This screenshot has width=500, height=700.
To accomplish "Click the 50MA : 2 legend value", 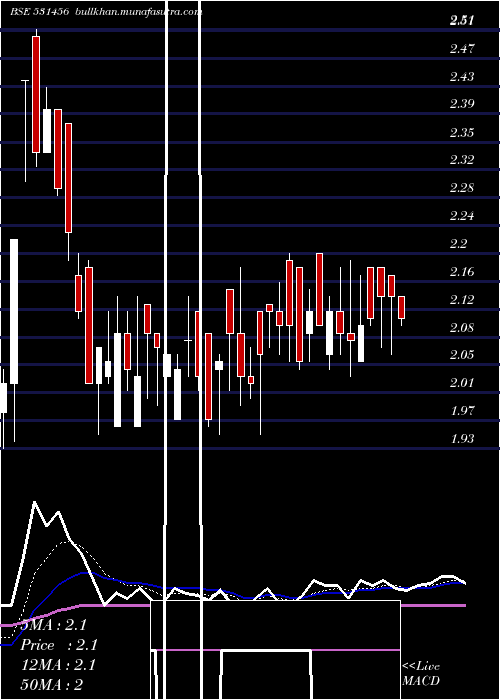I will (x=52, y=685).
